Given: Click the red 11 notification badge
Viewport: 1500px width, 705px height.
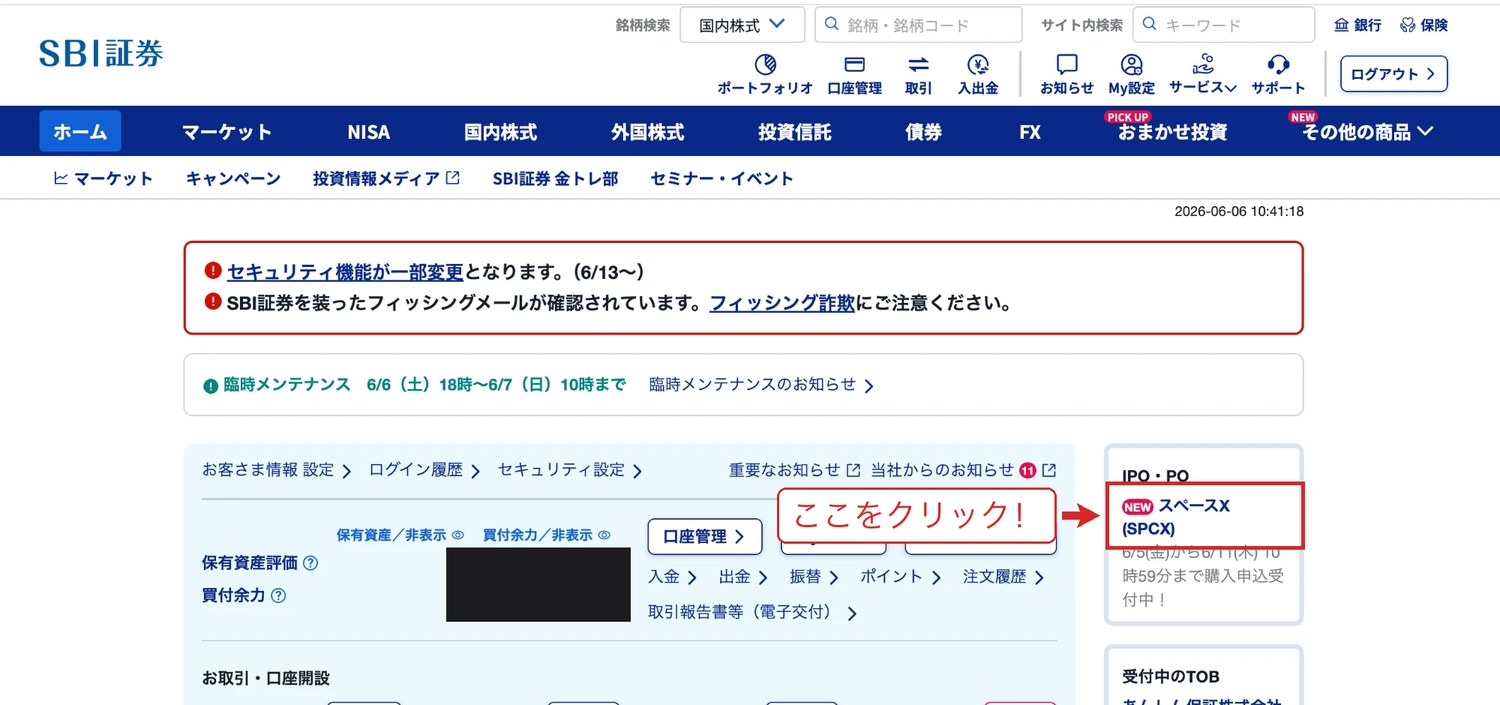Looking at the screenshot, I should [1028, 470].
